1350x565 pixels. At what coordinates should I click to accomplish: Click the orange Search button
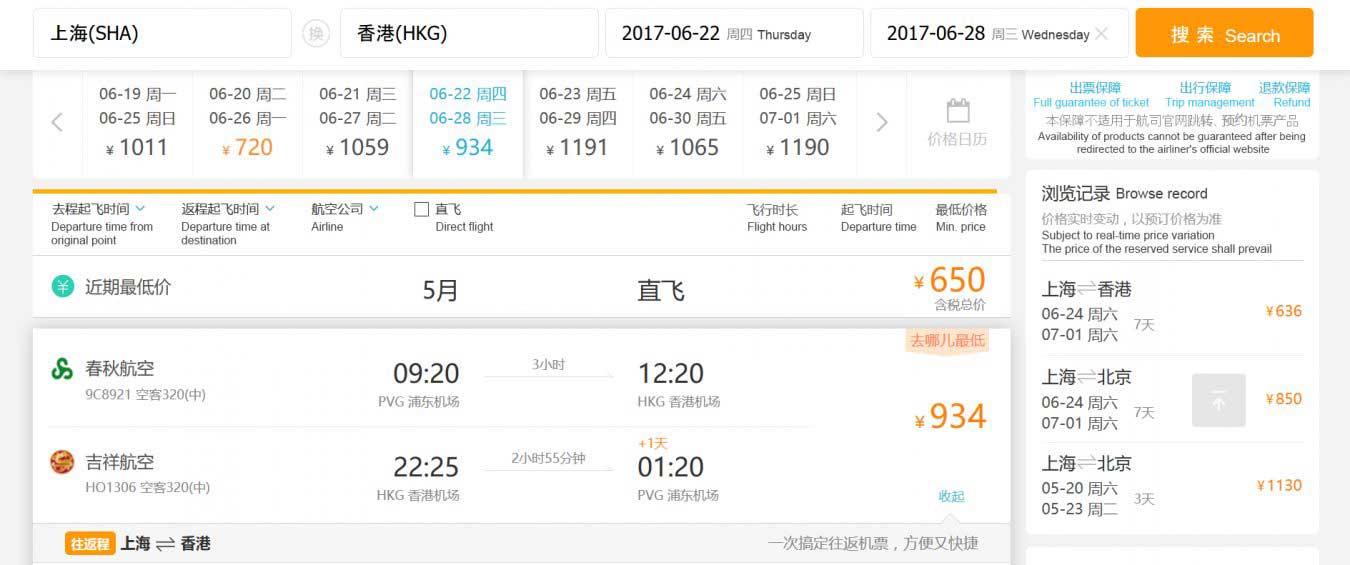point(1224,34)
